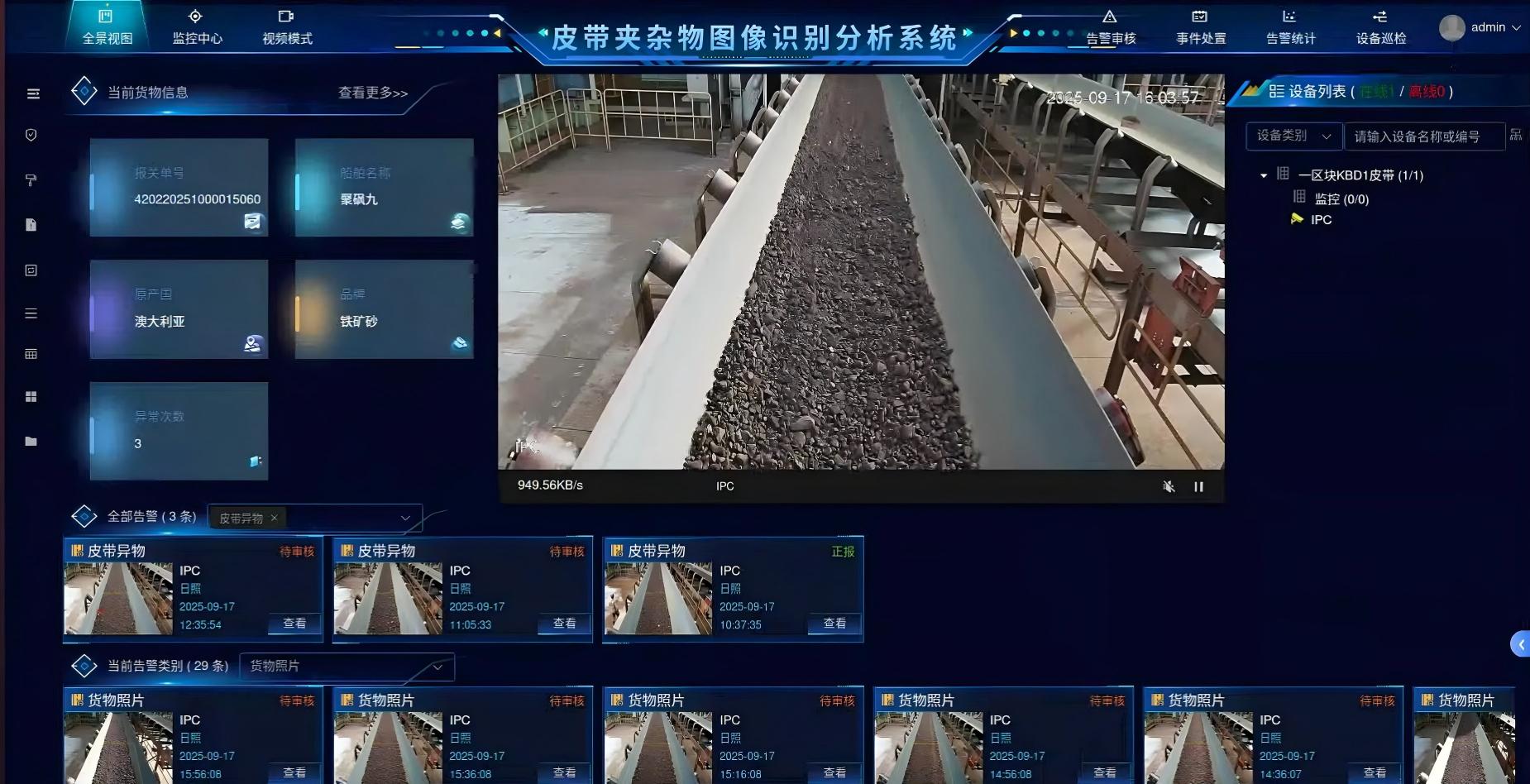Image resolution: width=1530 pixels, height=784 pixels.
Task: Select the 一区块KBD1皮带 (1/1) tree node
Action: [1360, 175]
